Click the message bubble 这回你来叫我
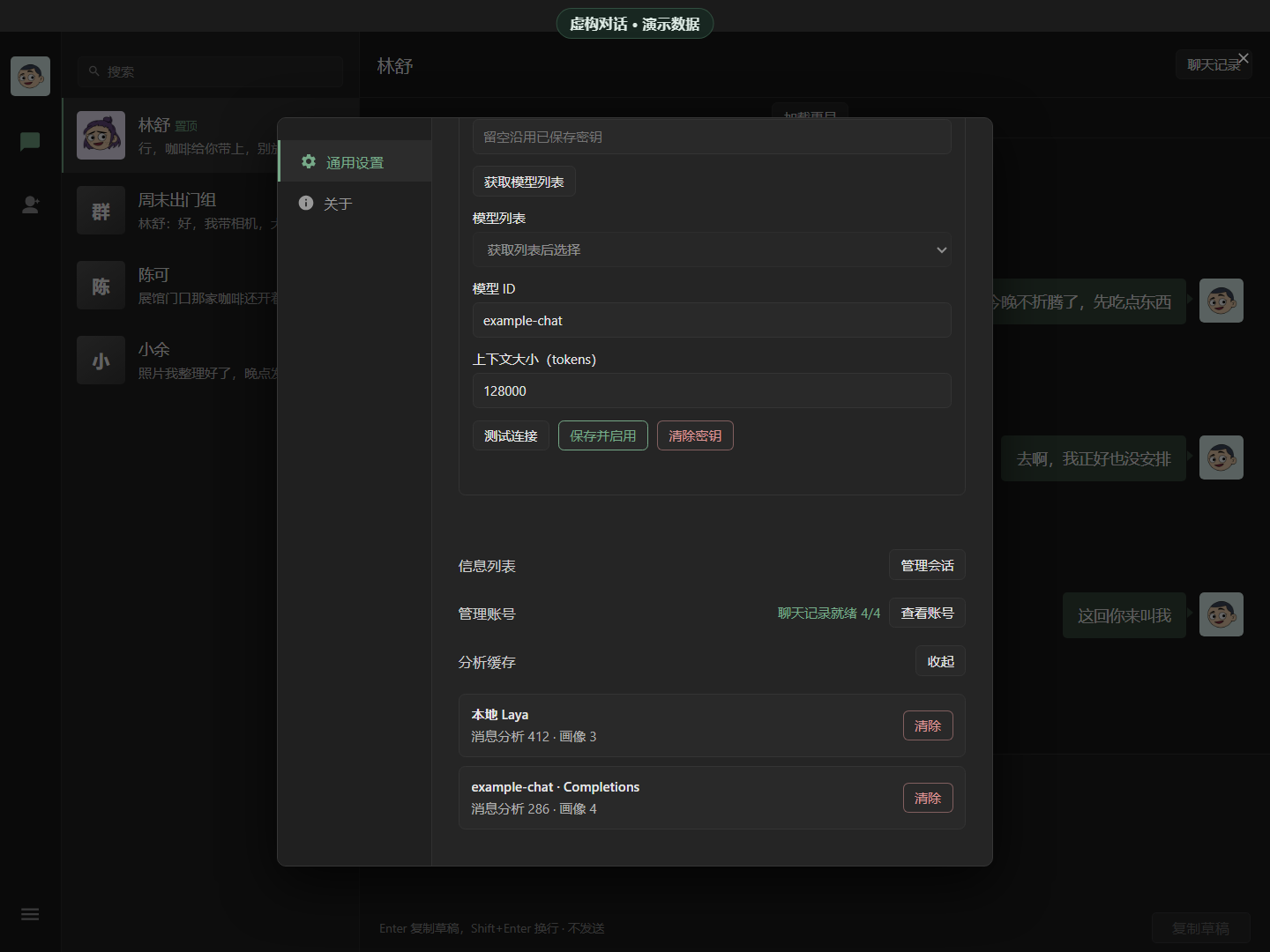1270x952 pixels. click(x=1124, y=615)
